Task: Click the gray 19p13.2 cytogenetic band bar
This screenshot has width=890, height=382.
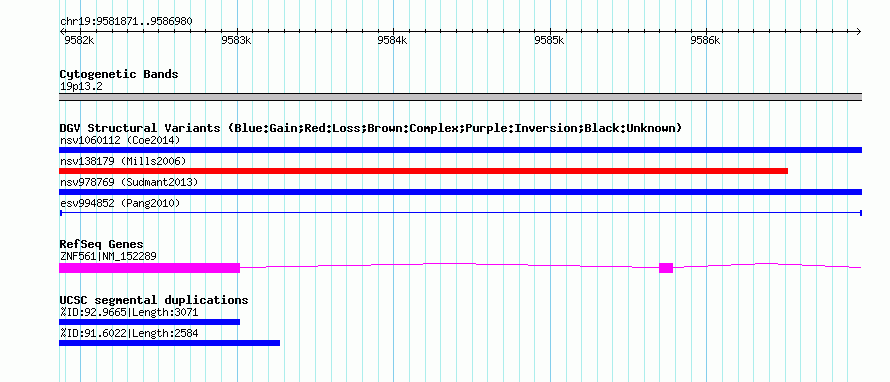Action: (460, 97)
